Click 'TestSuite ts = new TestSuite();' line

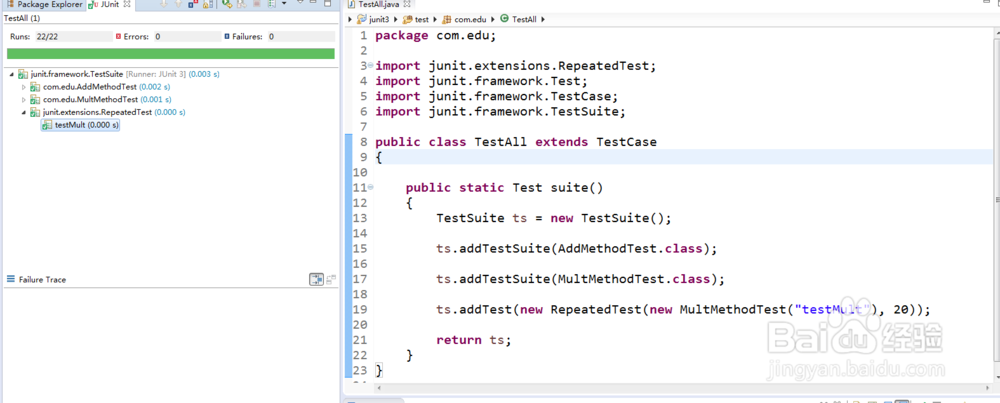pos(554,218)
